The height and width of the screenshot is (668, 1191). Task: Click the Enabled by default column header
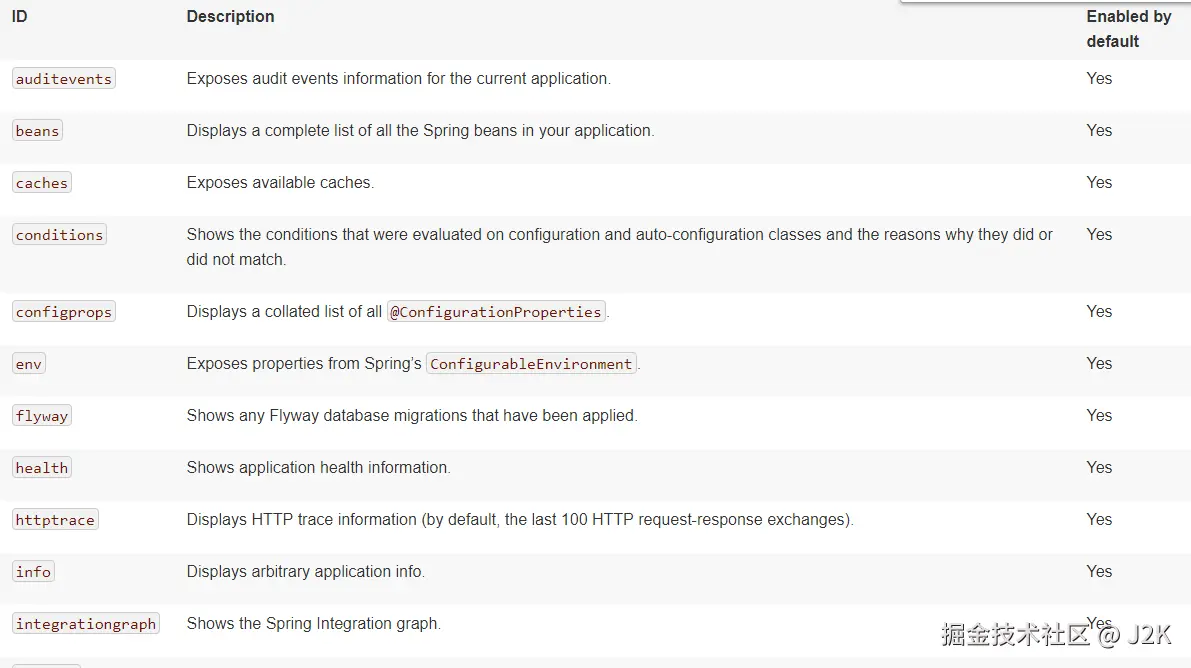pyautogui.click(x=1128, y=28)
